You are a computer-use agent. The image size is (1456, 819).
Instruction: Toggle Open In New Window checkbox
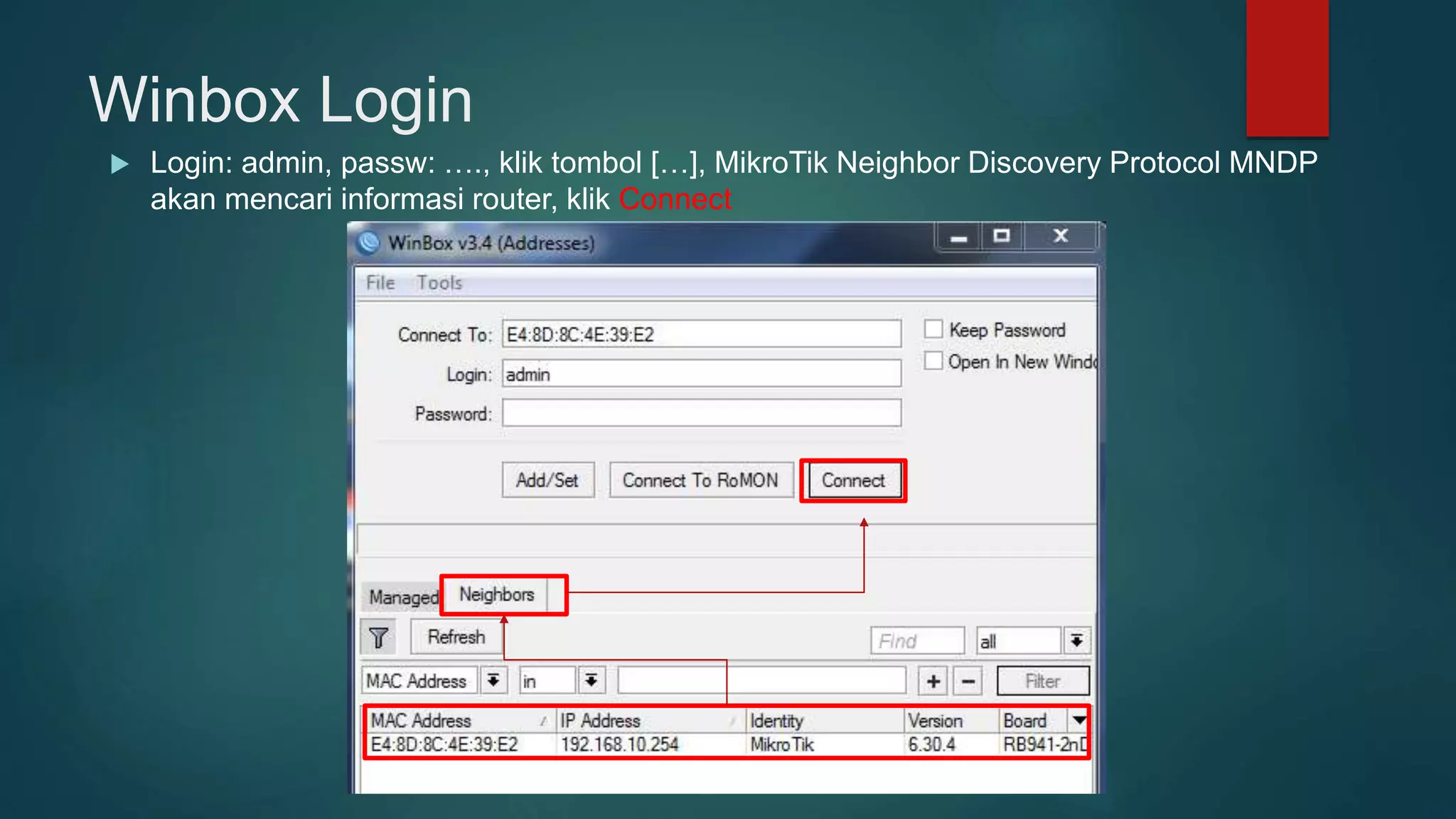(x=933, y=360)
